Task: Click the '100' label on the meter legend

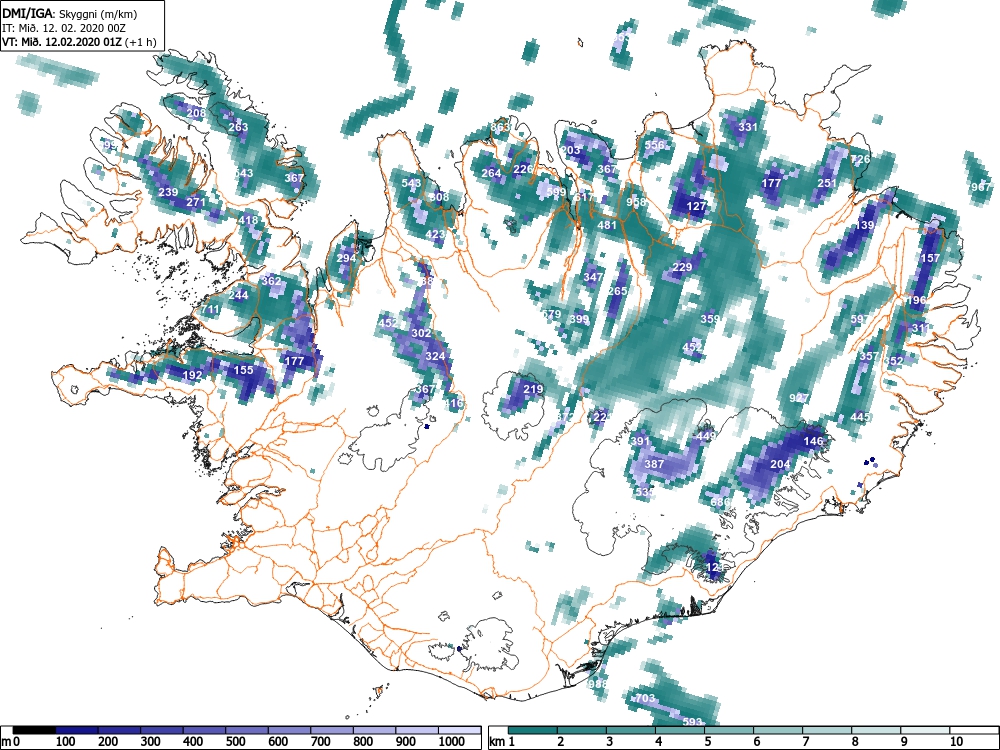Action: click(66, 742)
